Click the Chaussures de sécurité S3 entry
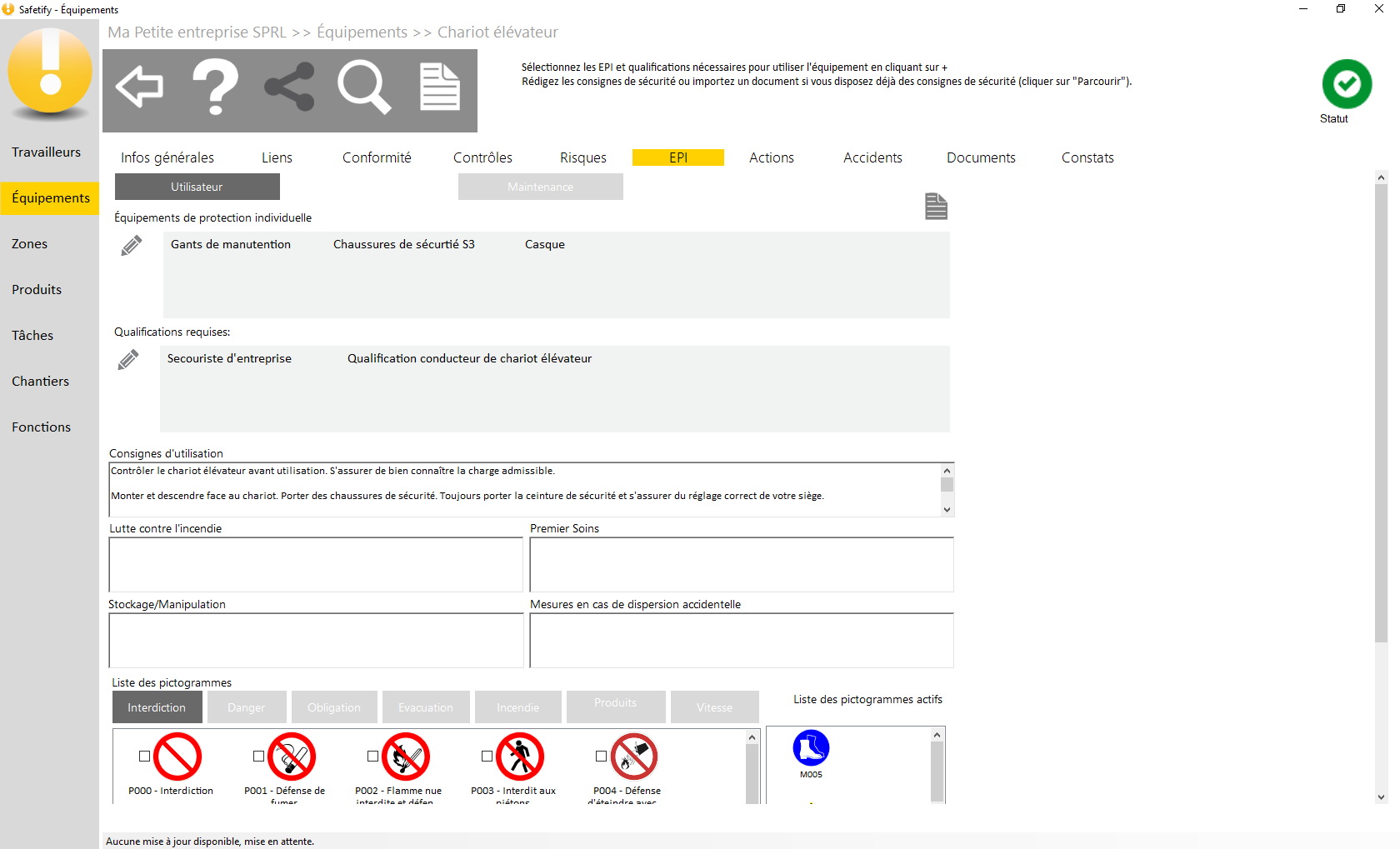Image resolution: width=1400 pixels, height=849 pixels. (404, 244)
